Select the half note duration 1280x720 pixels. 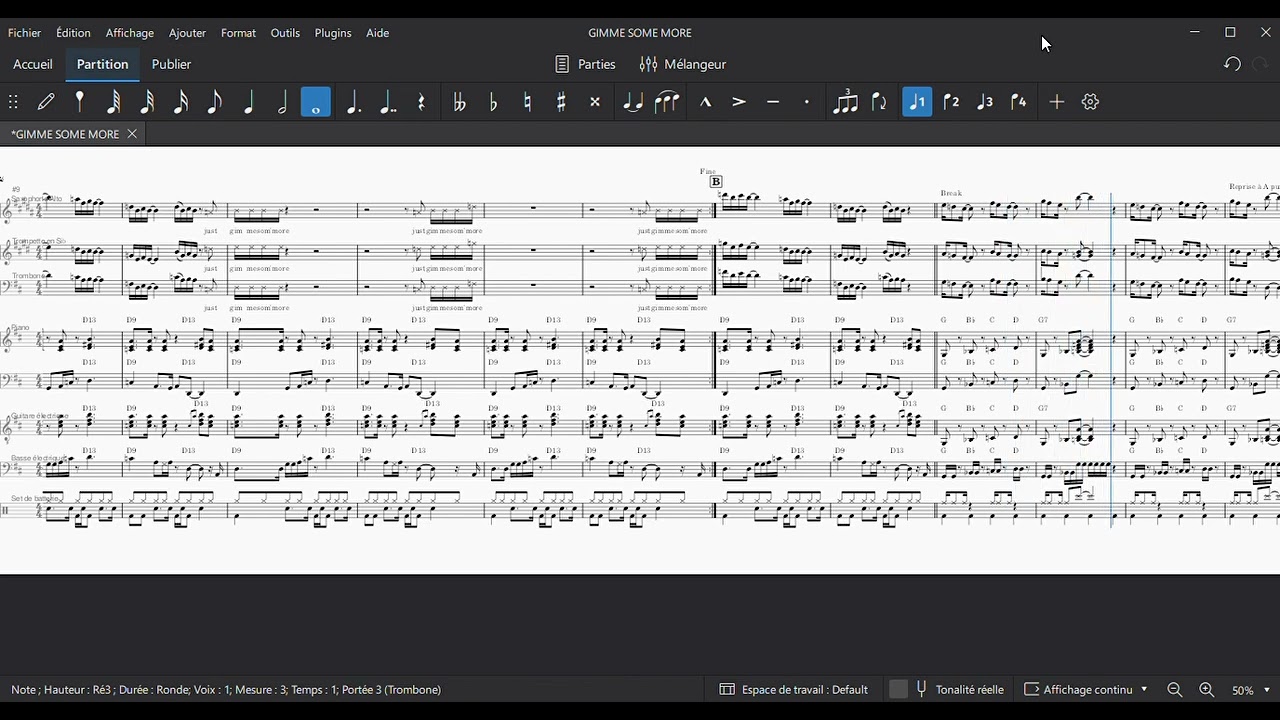(282, 102)
